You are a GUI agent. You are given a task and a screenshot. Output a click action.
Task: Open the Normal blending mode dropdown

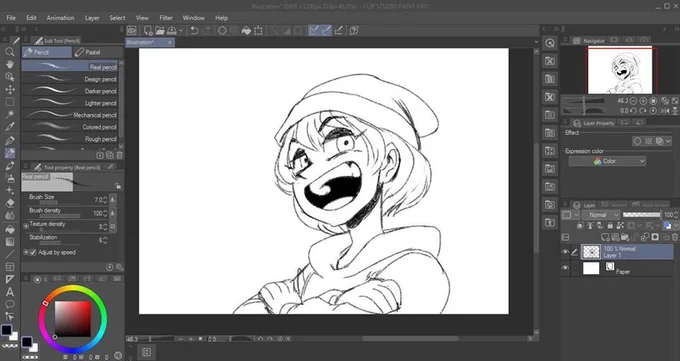coord(601,215)
